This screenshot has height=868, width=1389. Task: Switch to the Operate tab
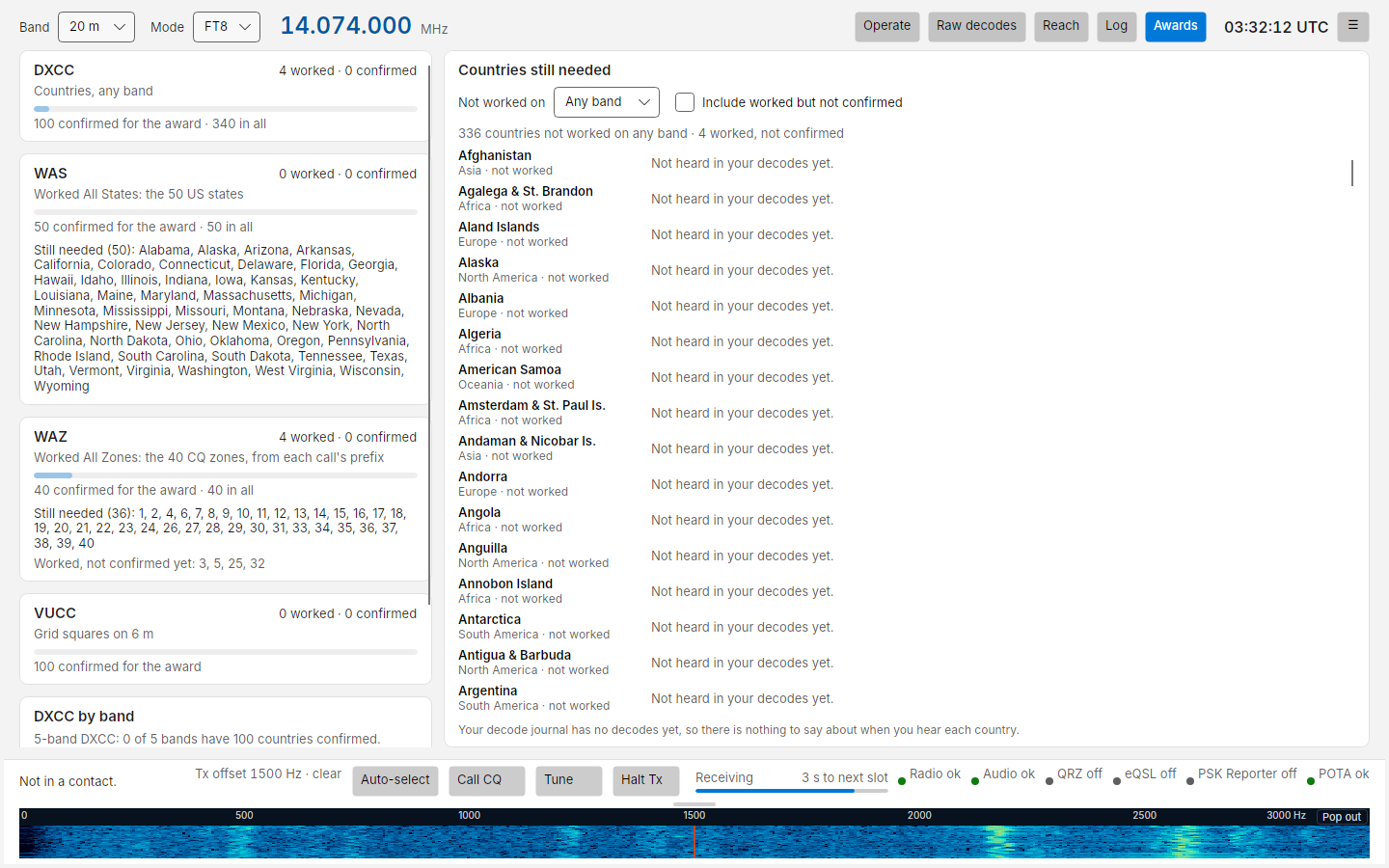click(886, 26)
